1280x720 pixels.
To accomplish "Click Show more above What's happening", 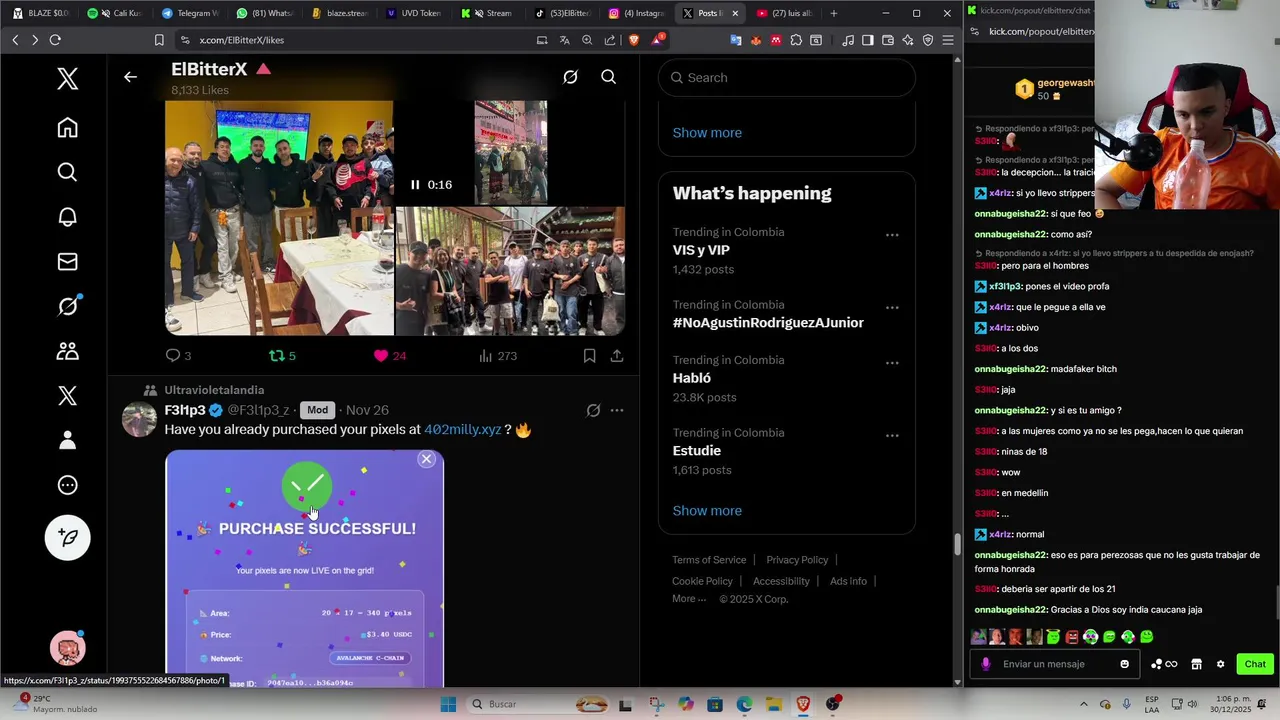I will pos(707,132).
